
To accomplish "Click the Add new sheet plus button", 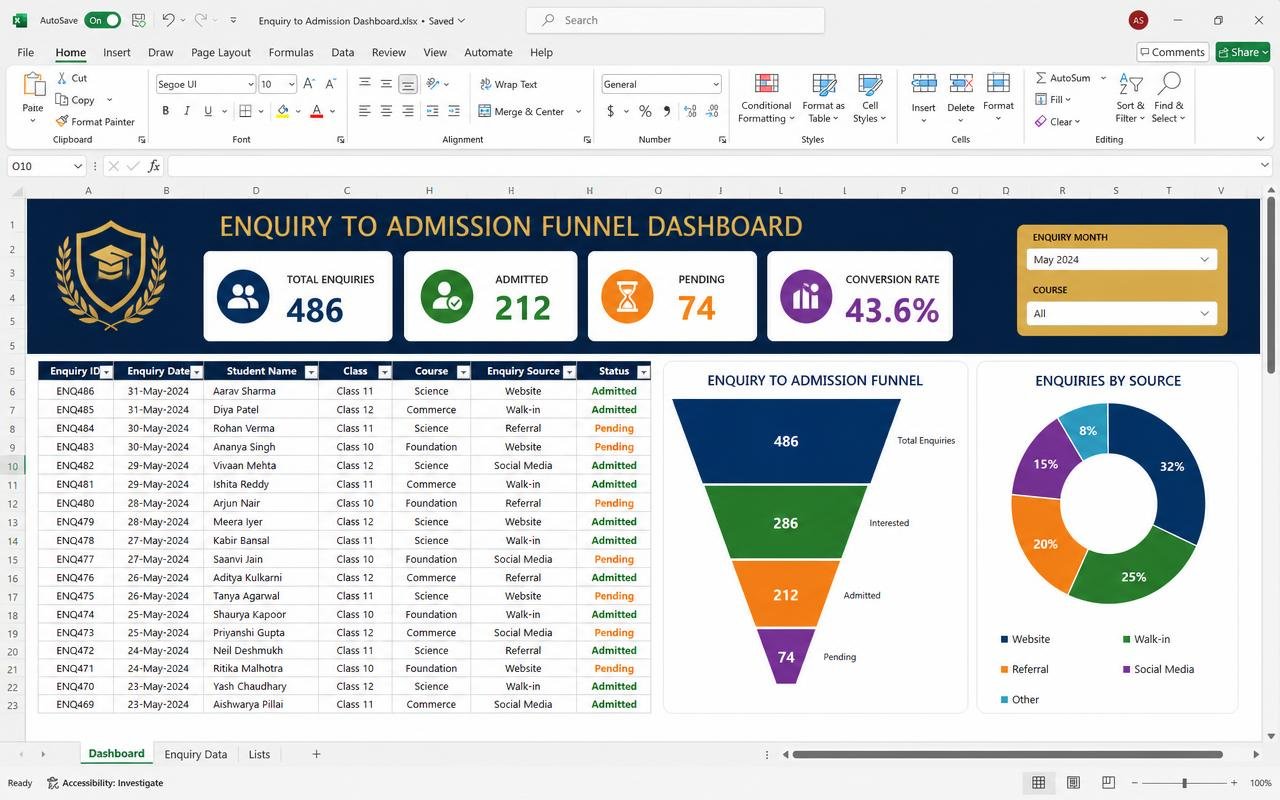I will 316,754.
